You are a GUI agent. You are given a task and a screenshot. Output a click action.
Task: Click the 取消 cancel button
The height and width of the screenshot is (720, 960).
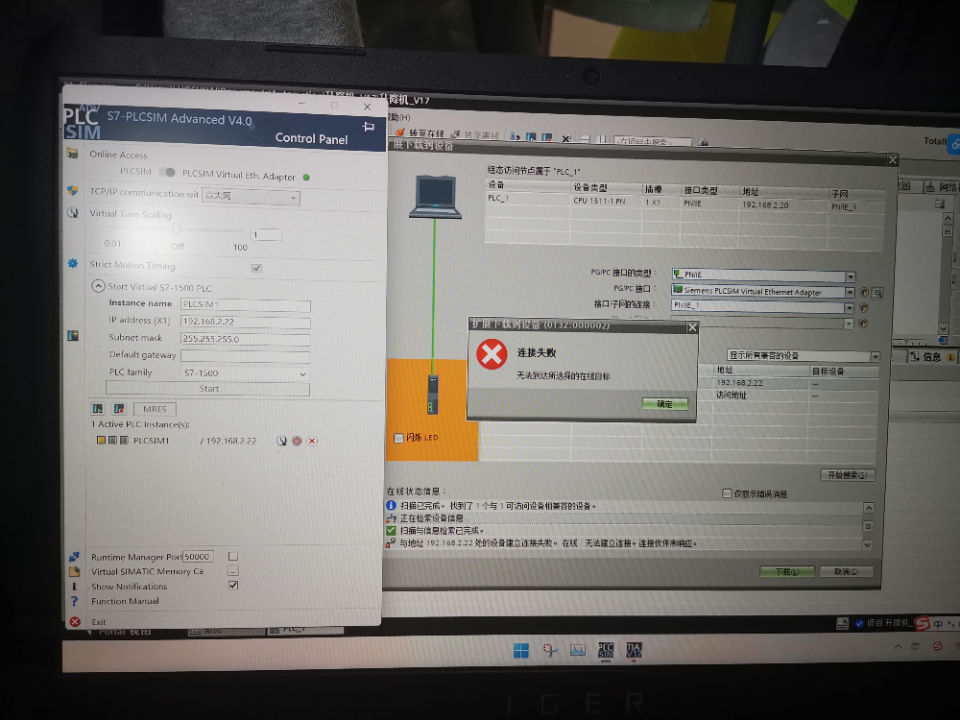point(846,571)
